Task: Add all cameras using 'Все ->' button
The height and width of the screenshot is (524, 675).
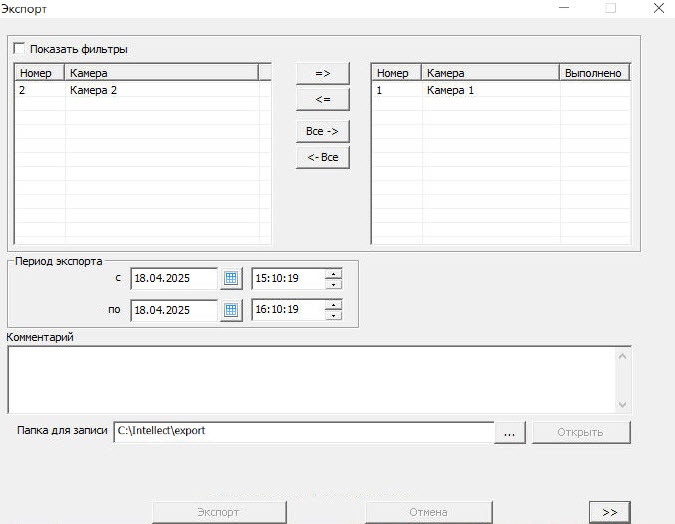Action: pyautogui.click(x=322, y=131)
